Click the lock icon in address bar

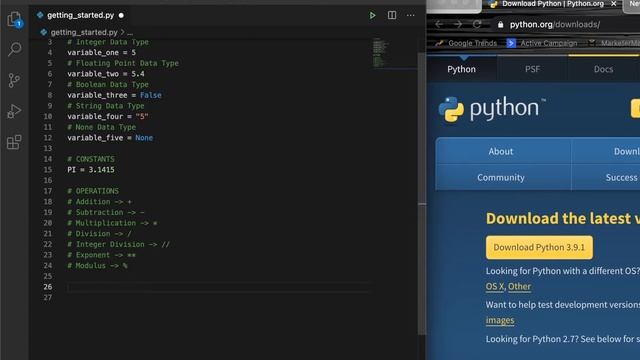(500, 24)
